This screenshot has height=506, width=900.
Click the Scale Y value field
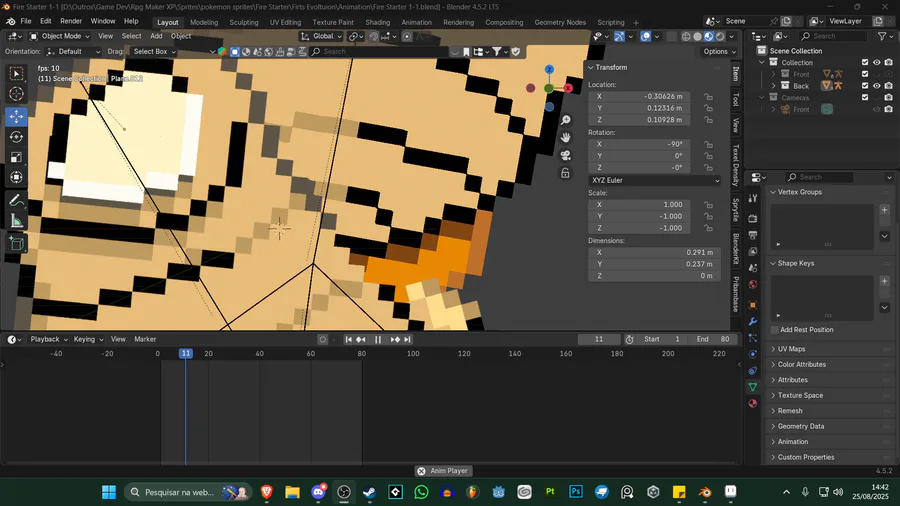[x=639, y=216]
